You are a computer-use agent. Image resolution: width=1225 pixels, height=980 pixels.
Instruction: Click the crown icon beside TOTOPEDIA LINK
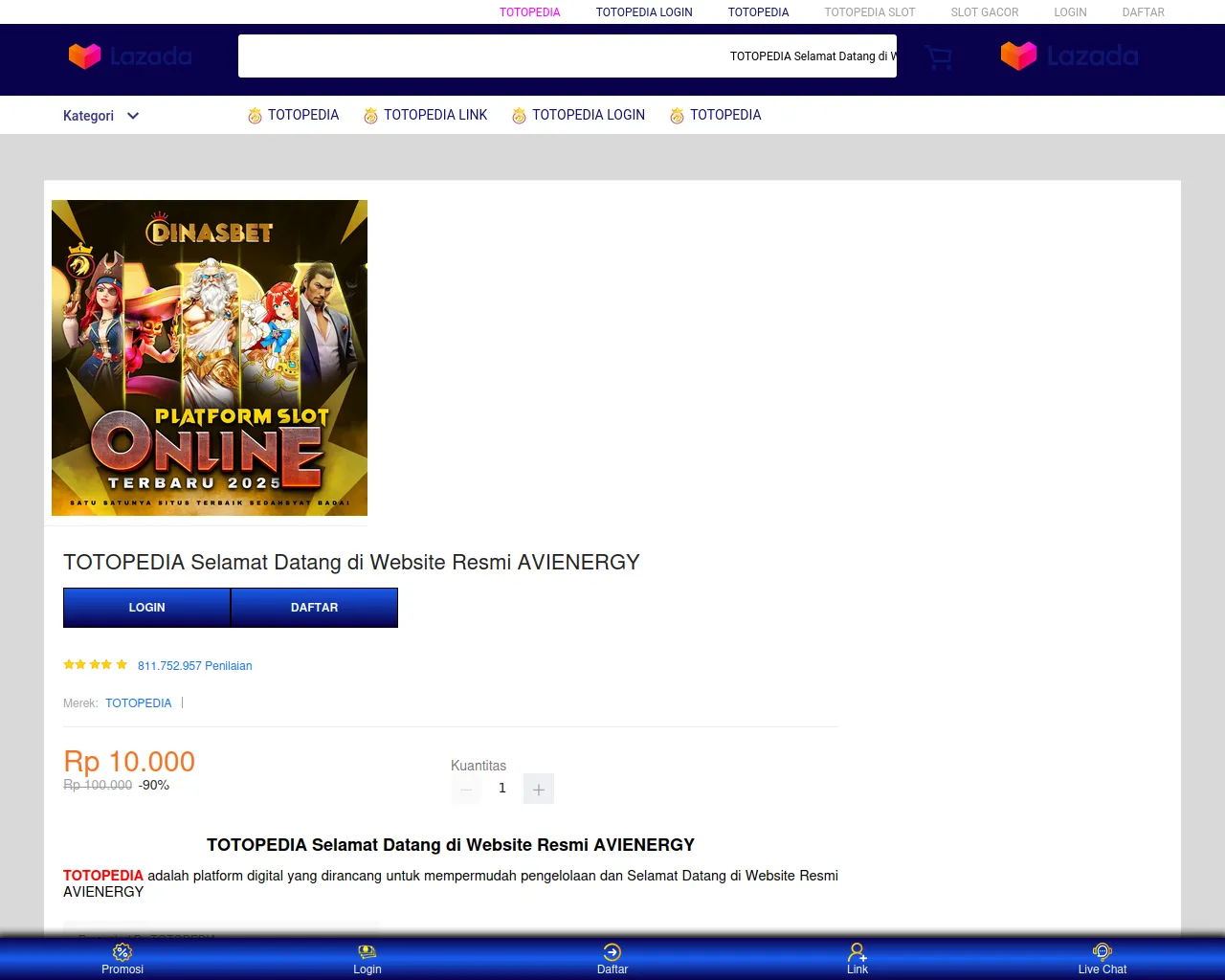click(x=370, y=116)
